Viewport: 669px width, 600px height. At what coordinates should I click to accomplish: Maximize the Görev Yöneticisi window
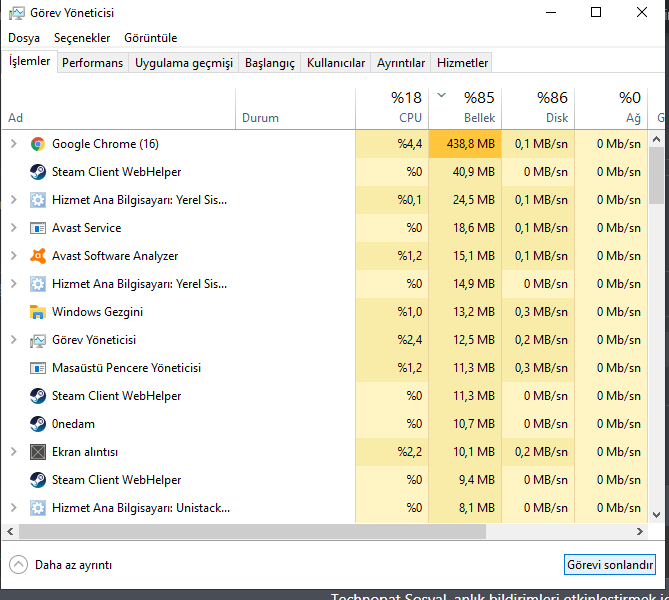(596, 12)
